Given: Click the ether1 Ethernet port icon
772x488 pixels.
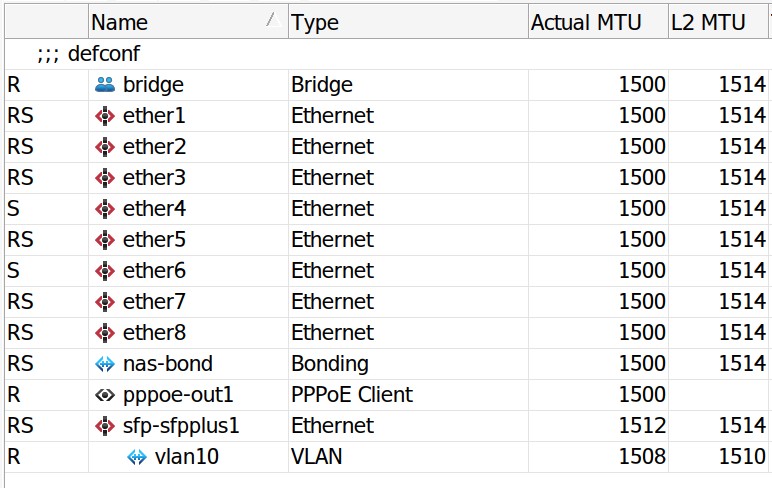Looking at the screenshot, I should pos(105,116).
